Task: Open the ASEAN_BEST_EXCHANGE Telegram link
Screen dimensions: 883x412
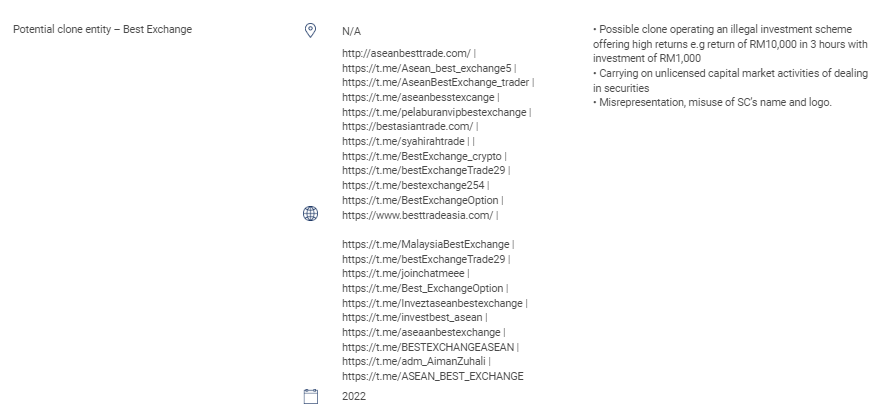Action: 432,376
